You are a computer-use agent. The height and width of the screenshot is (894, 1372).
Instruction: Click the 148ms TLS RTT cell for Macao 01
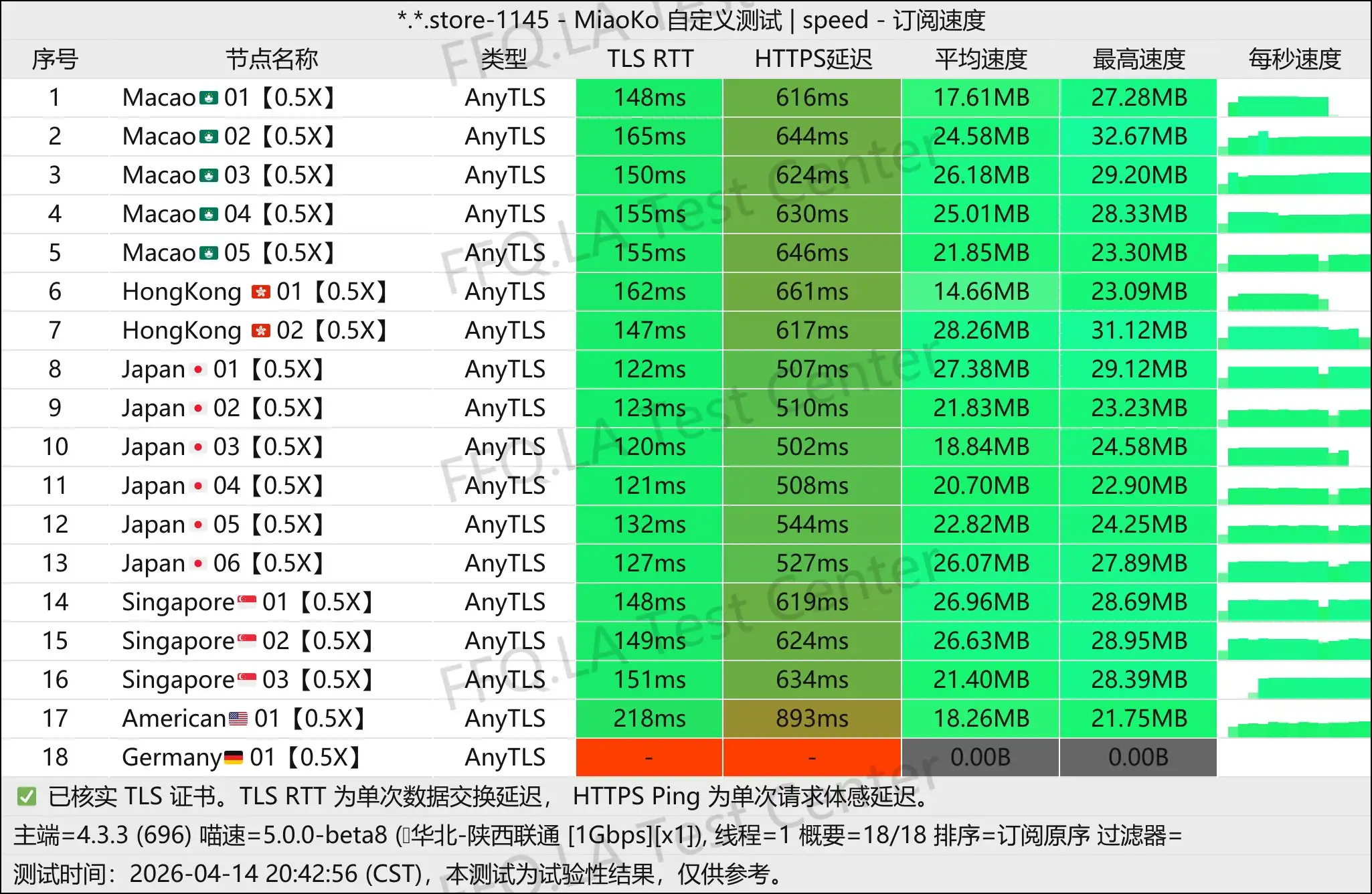click(x=649, y=98)
